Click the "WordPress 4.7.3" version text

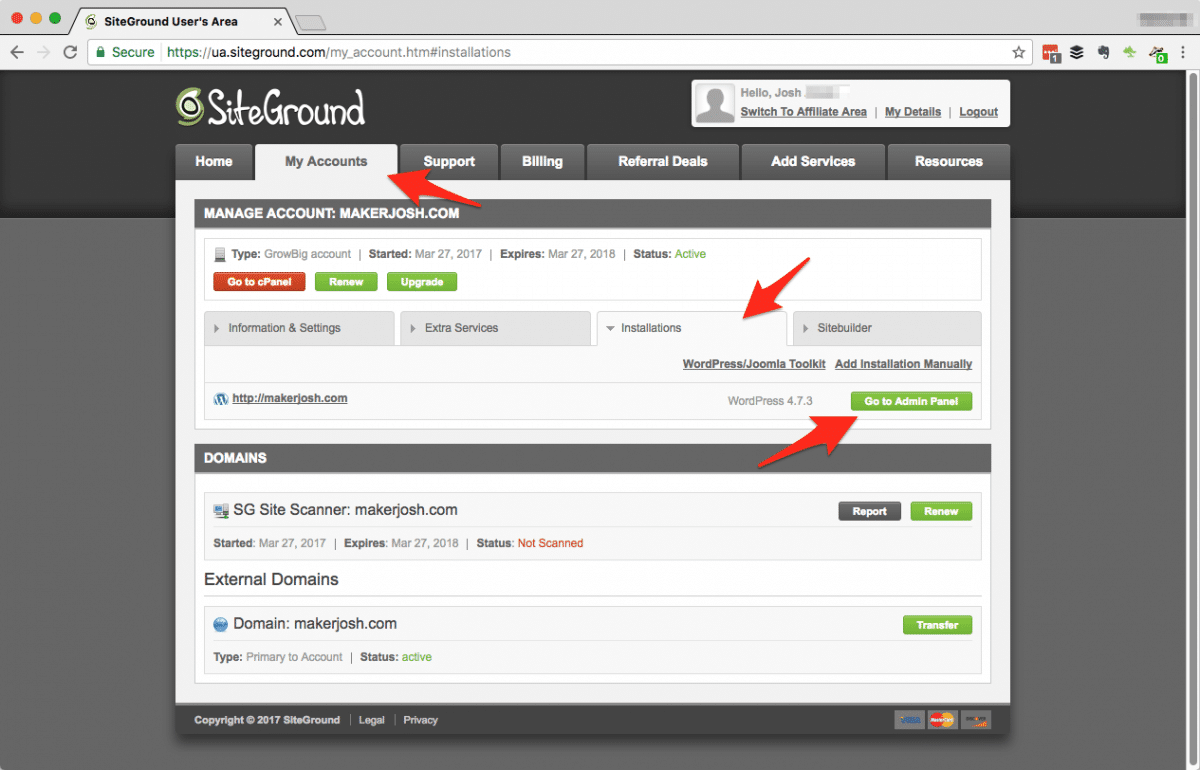(x=770, y=401)
